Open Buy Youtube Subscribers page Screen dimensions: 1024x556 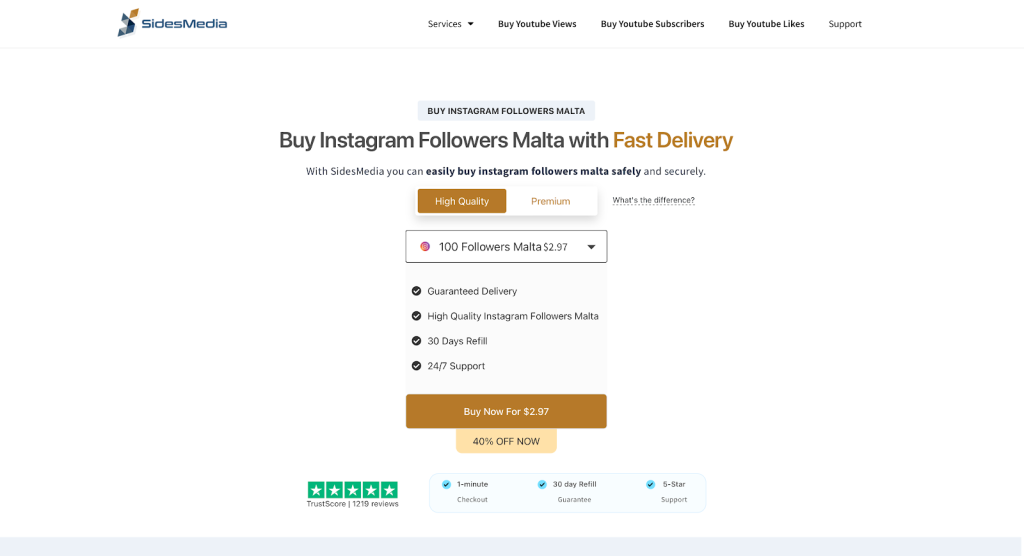coord(652,24)
